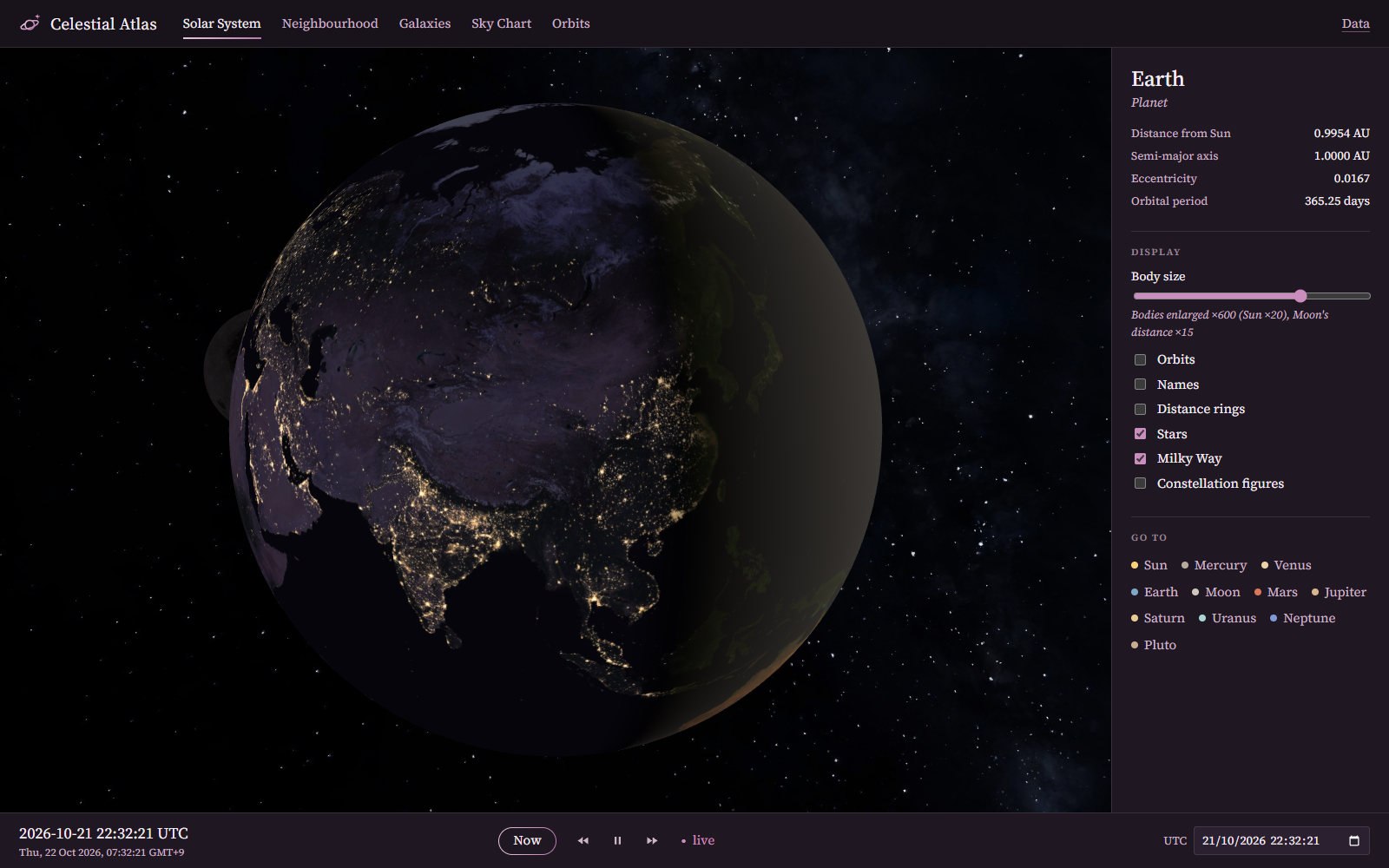The width and height of the screenshot is (1389, 868).
Task: Go to Saturn
Action: click(x=1158, y=618)
